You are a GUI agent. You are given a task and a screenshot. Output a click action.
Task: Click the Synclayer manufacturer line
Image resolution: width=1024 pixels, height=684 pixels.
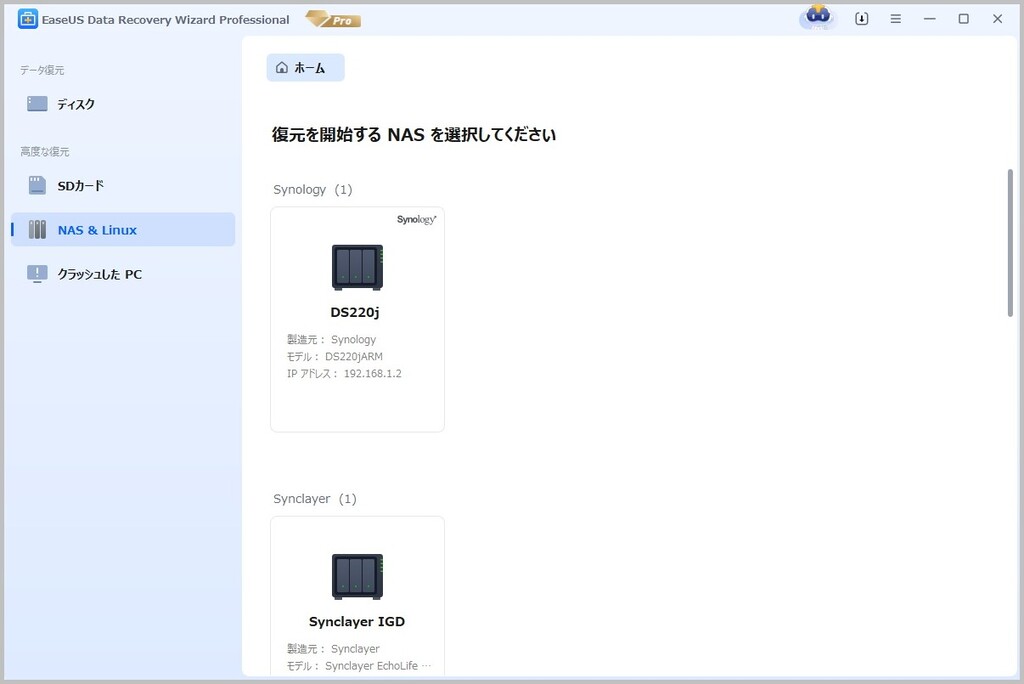[x=333, y=649]
